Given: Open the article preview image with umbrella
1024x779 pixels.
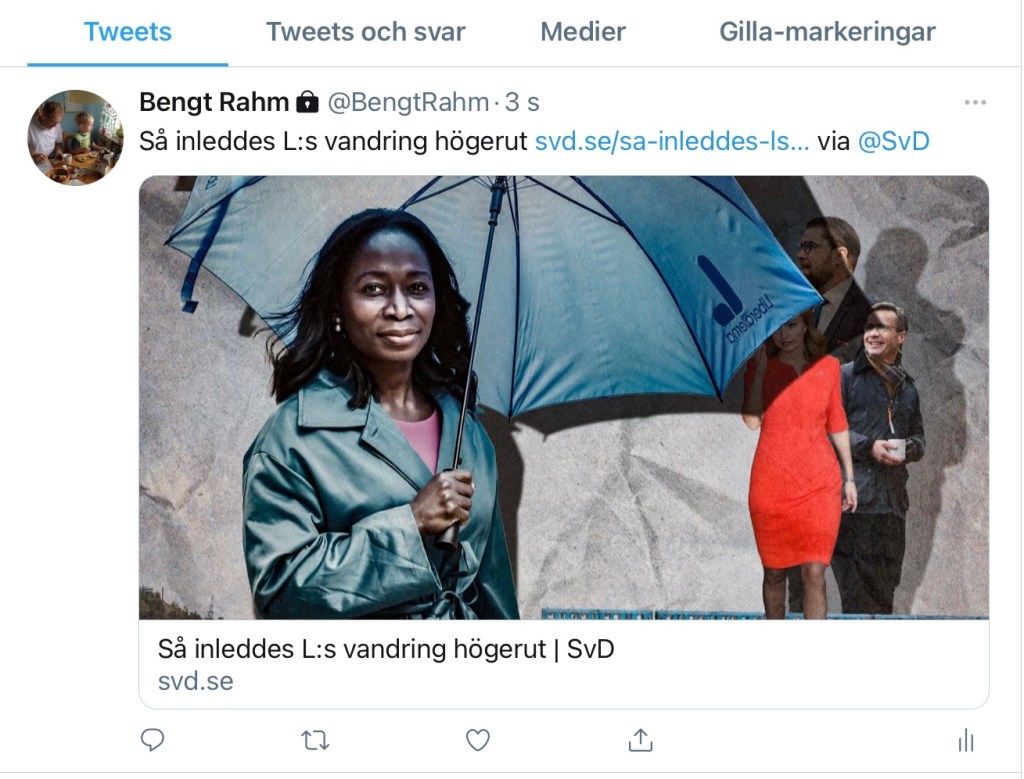Looking at the screenshot, I should [563, 397].
